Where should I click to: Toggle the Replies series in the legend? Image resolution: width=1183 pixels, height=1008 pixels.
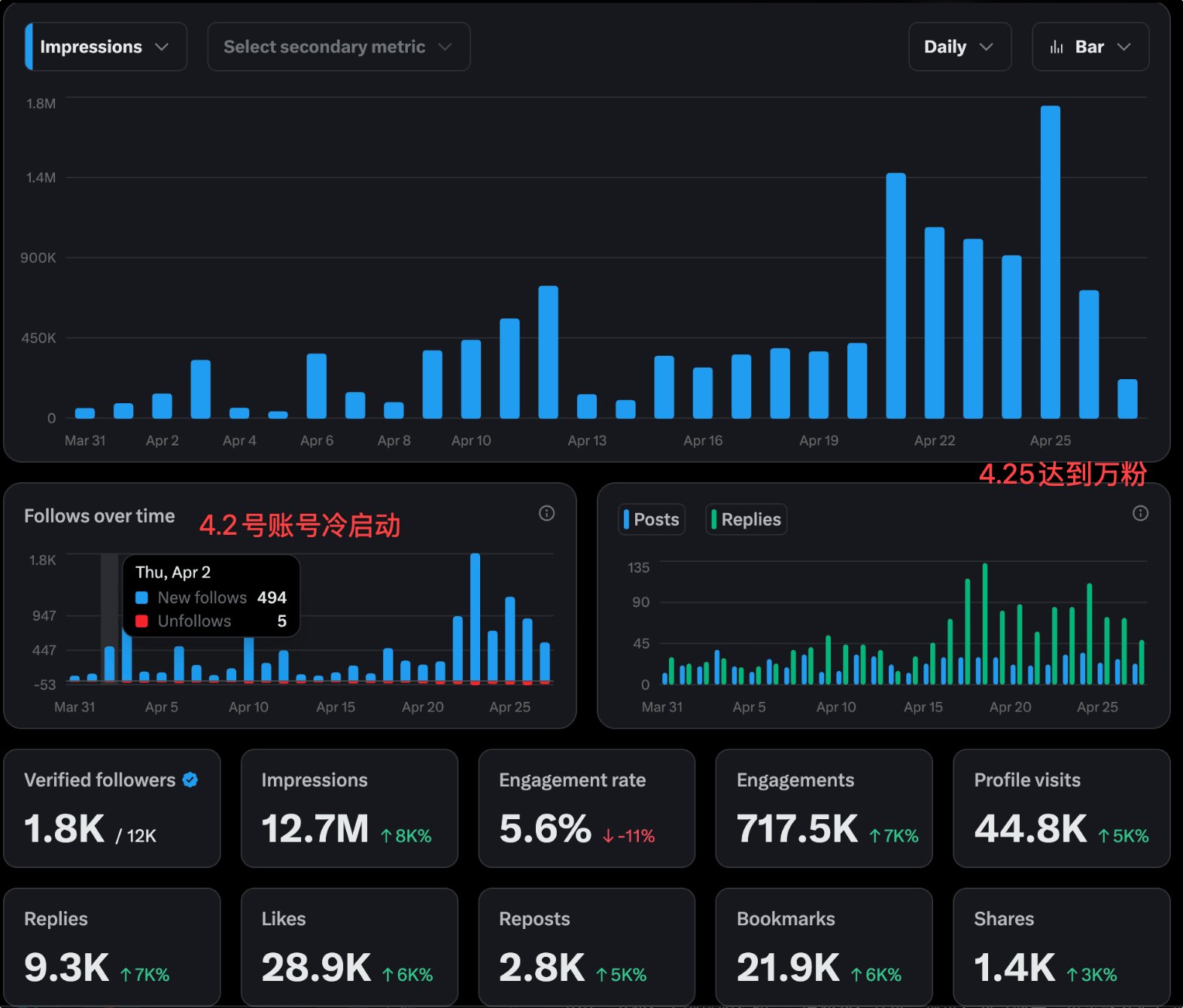(x=747, y=519)
